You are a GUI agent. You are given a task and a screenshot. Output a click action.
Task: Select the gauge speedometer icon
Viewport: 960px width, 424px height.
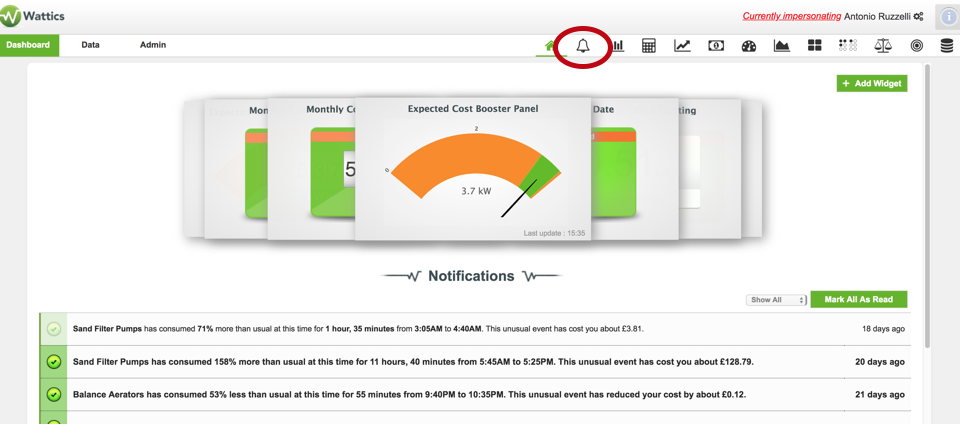tap(749, 45)
